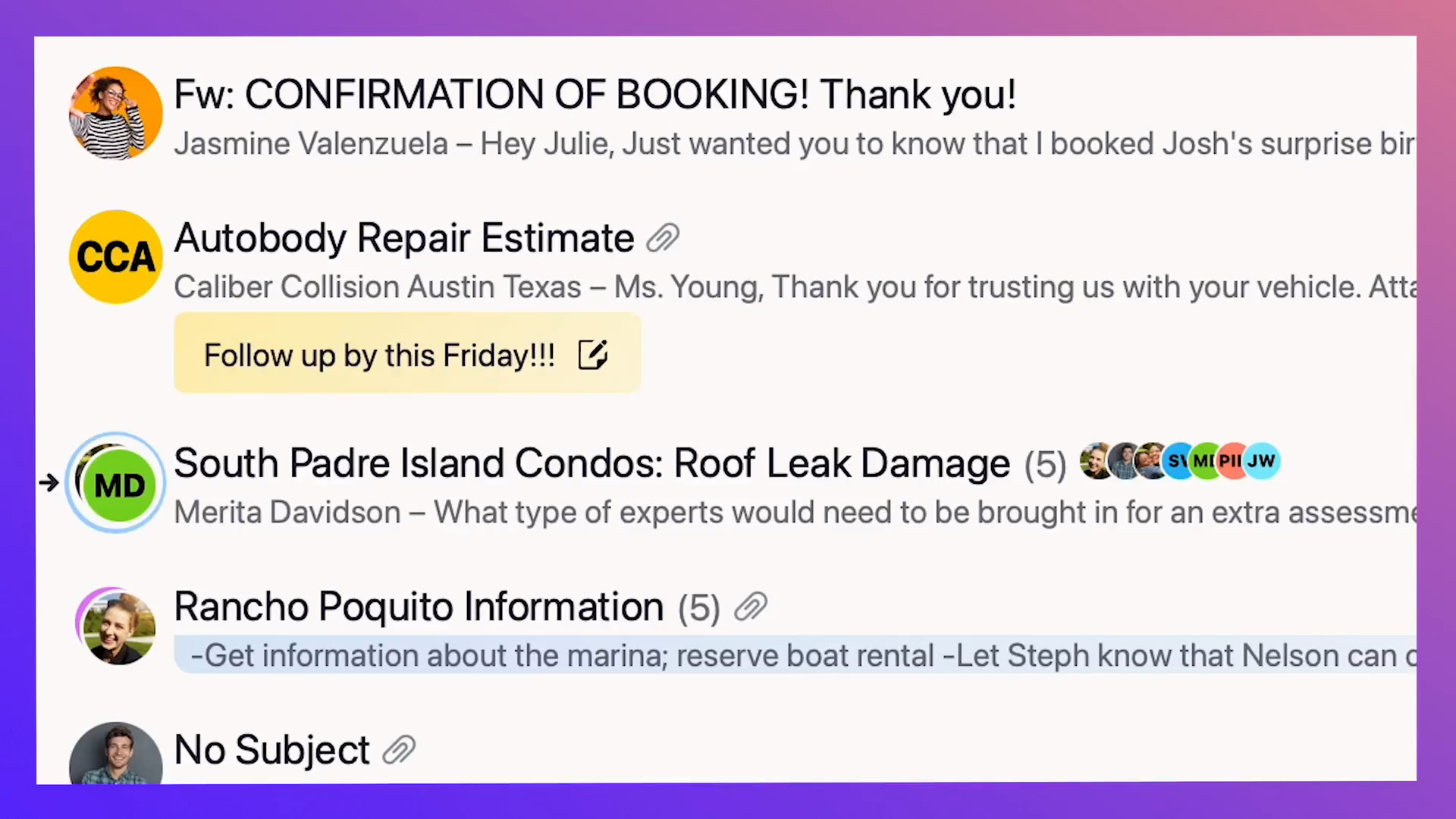Open the Rancho Poquito Information thread
The image size is (1456, 819).
419,607
